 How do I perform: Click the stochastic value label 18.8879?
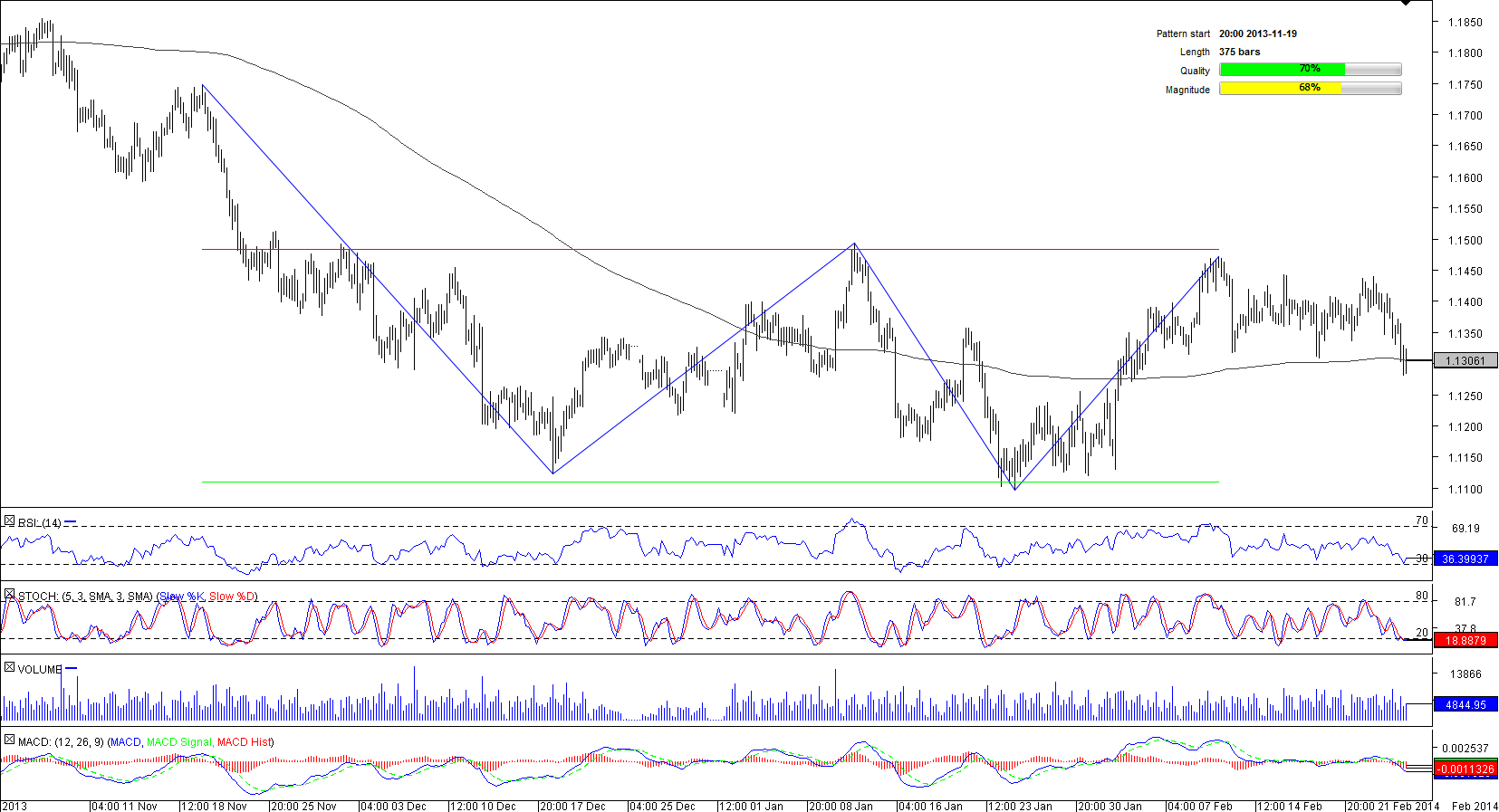pyautogui.click(x=1465, y=641)
